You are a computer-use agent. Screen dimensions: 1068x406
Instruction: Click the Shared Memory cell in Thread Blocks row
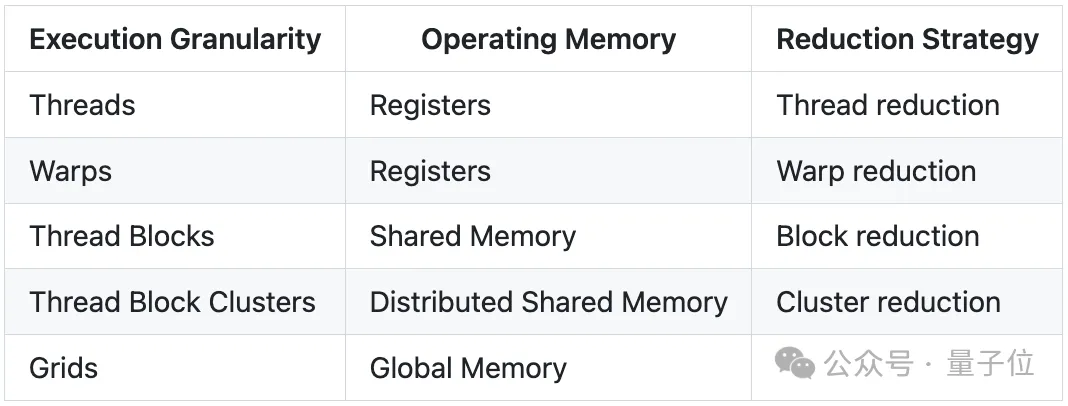(x=473, y=237)
